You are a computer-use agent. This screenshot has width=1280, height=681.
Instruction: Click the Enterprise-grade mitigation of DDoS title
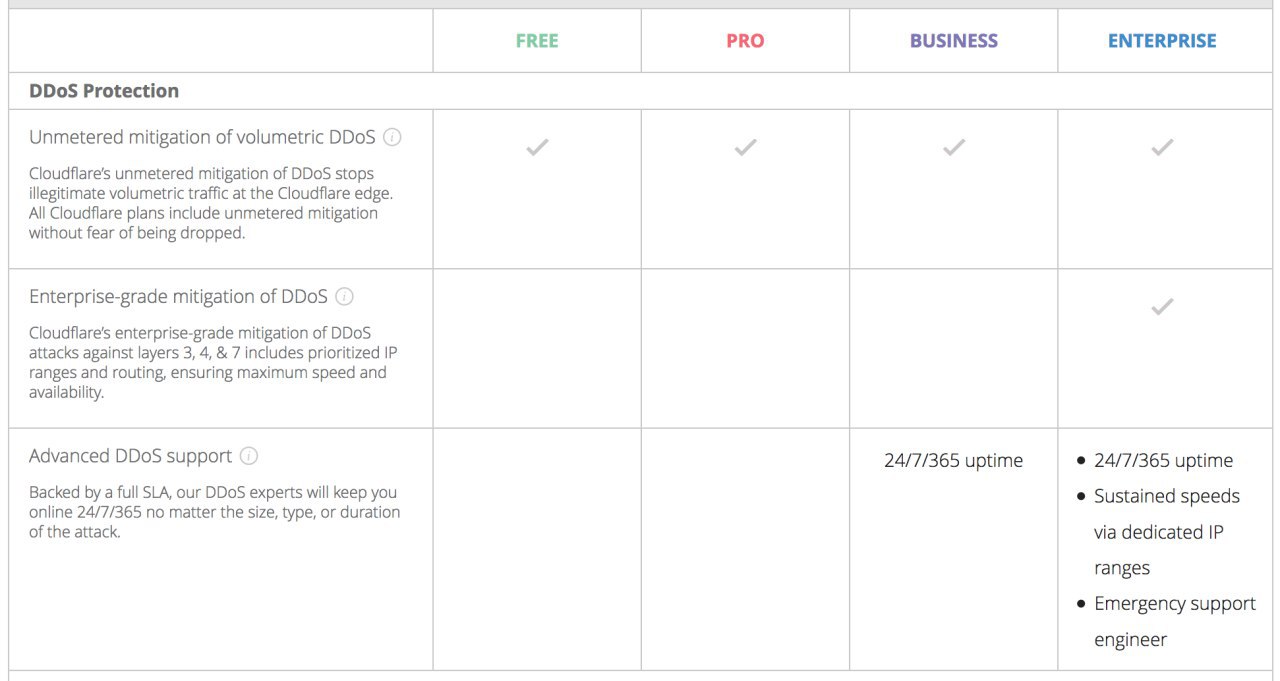tap(178, 297)
